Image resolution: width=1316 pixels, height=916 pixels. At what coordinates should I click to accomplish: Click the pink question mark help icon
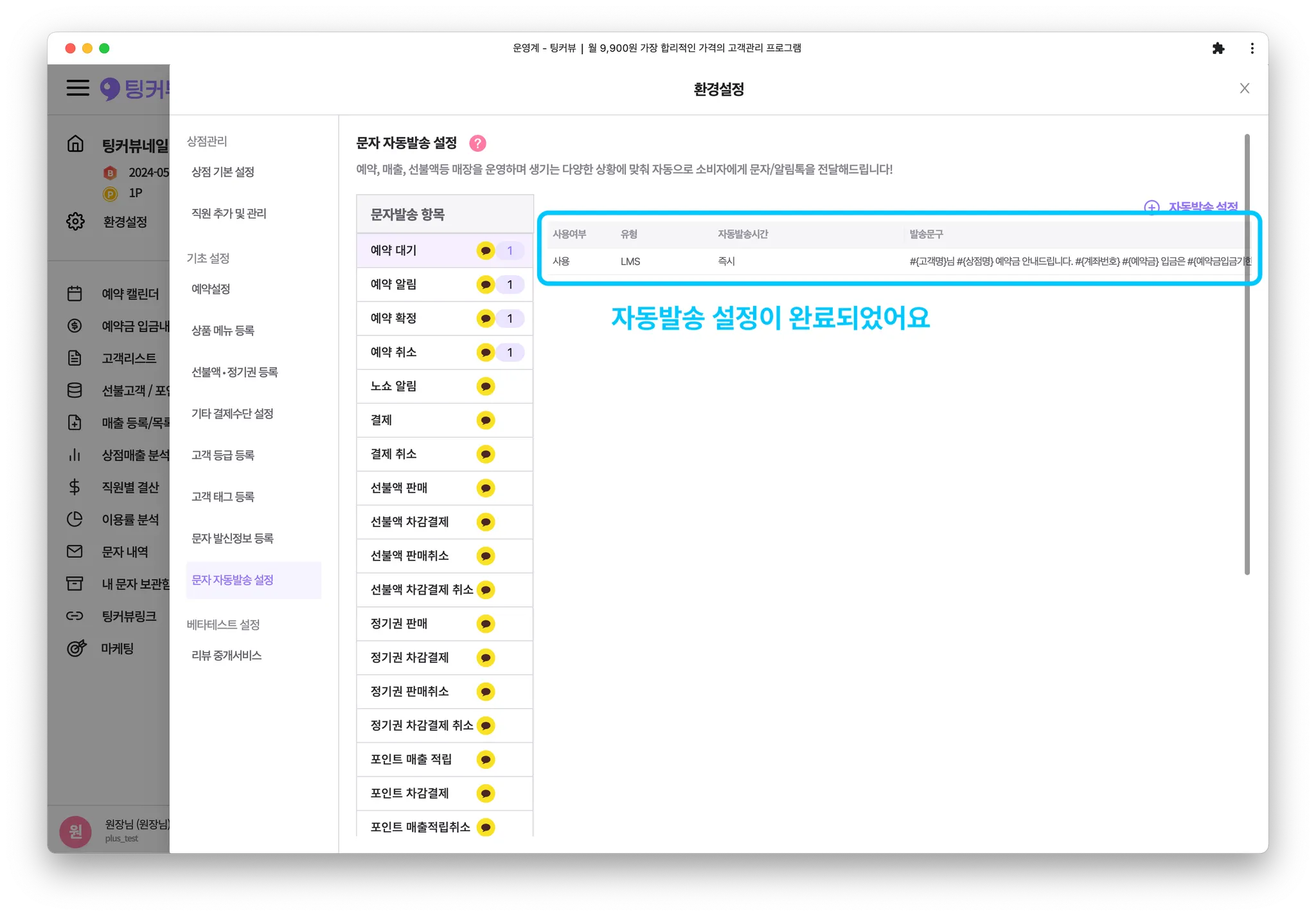(477, 143)
